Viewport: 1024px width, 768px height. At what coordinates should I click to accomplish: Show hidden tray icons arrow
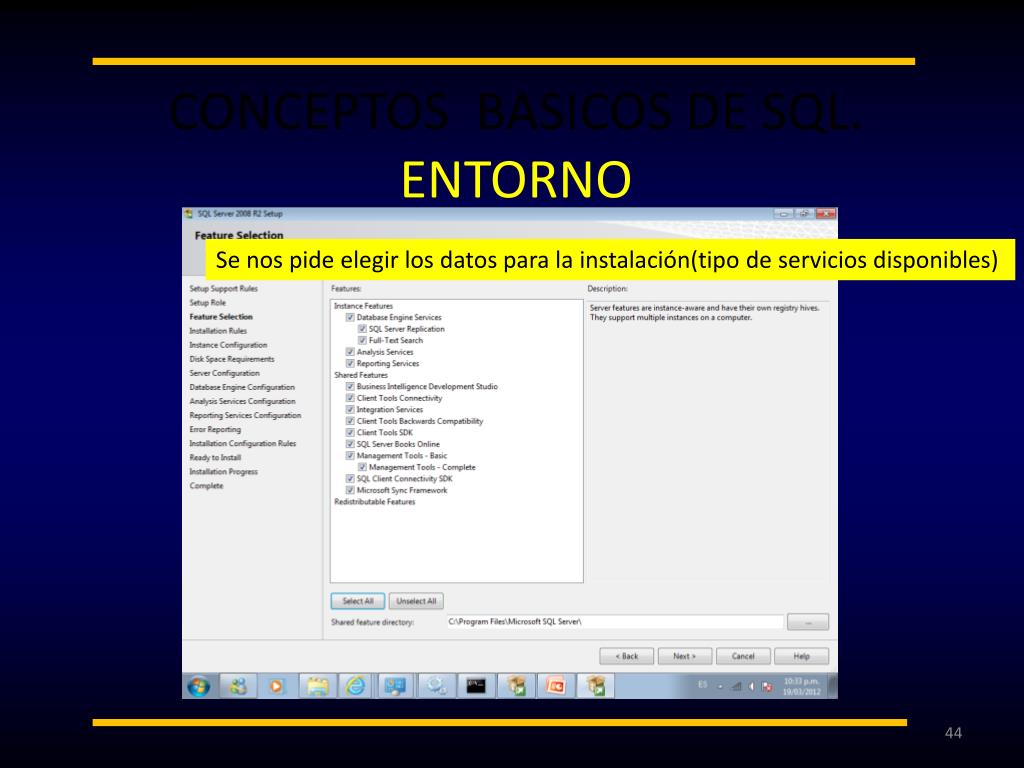coord(720,687)
